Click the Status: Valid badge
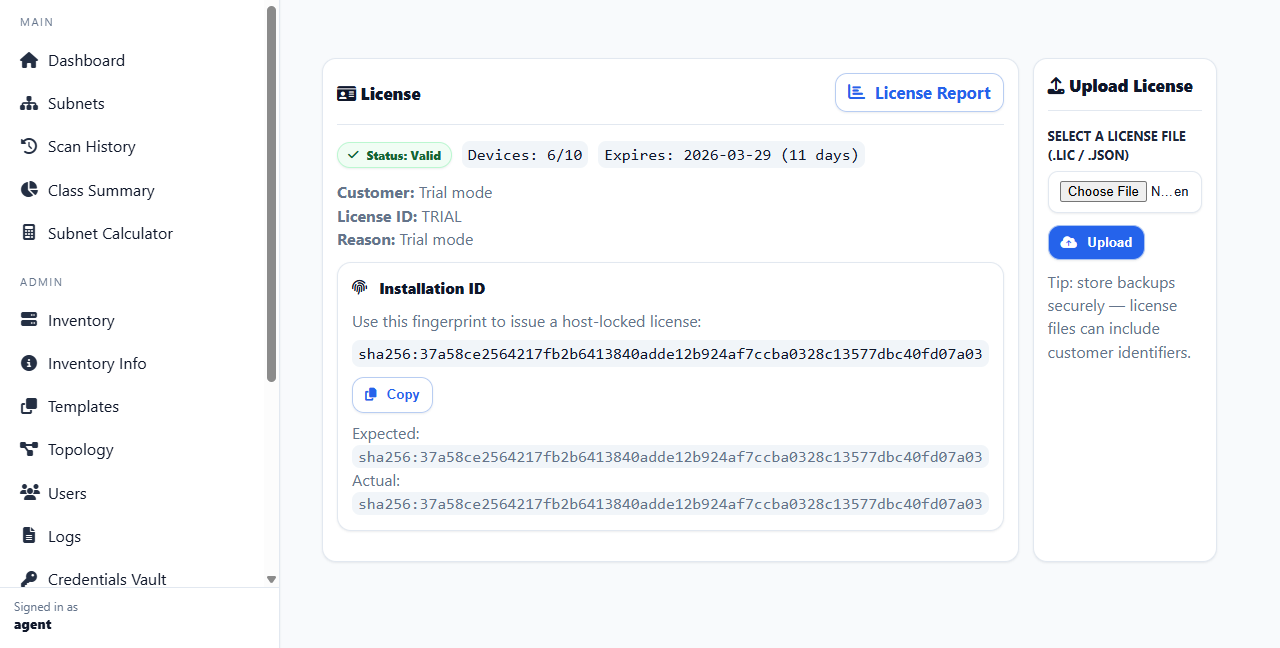This screenshot has width=1280, height=648. point(394,155)
